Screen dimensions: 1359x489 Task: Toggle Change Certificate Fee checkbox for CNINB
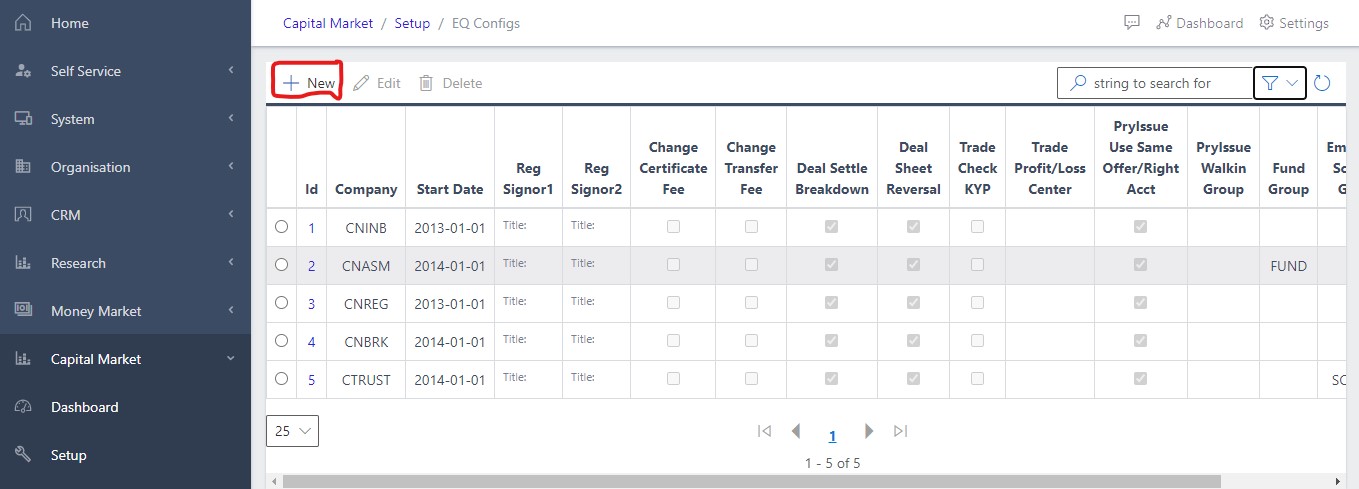pos(673,227)
